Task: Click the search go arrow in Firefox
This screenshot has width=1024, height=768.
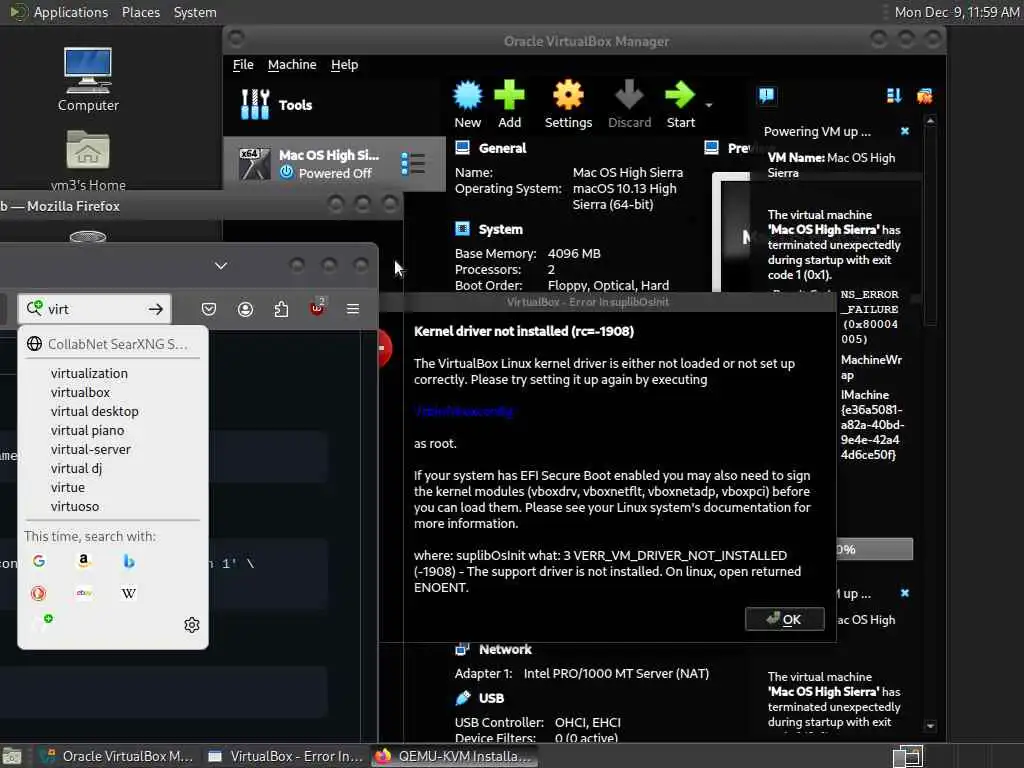Action: pyautogui.click(x=155, y=309)
